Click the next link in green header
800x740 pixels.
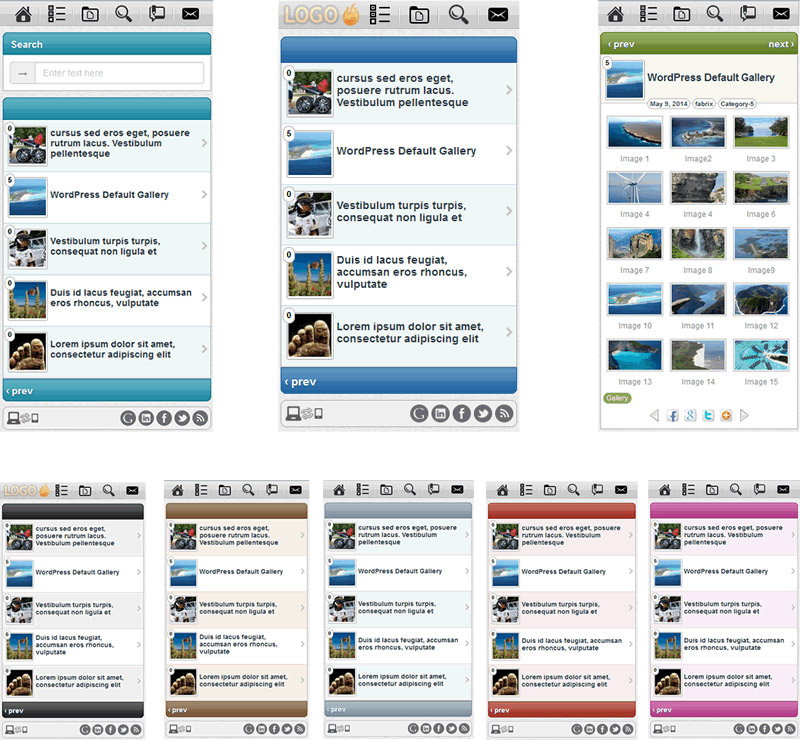(781, 44)
